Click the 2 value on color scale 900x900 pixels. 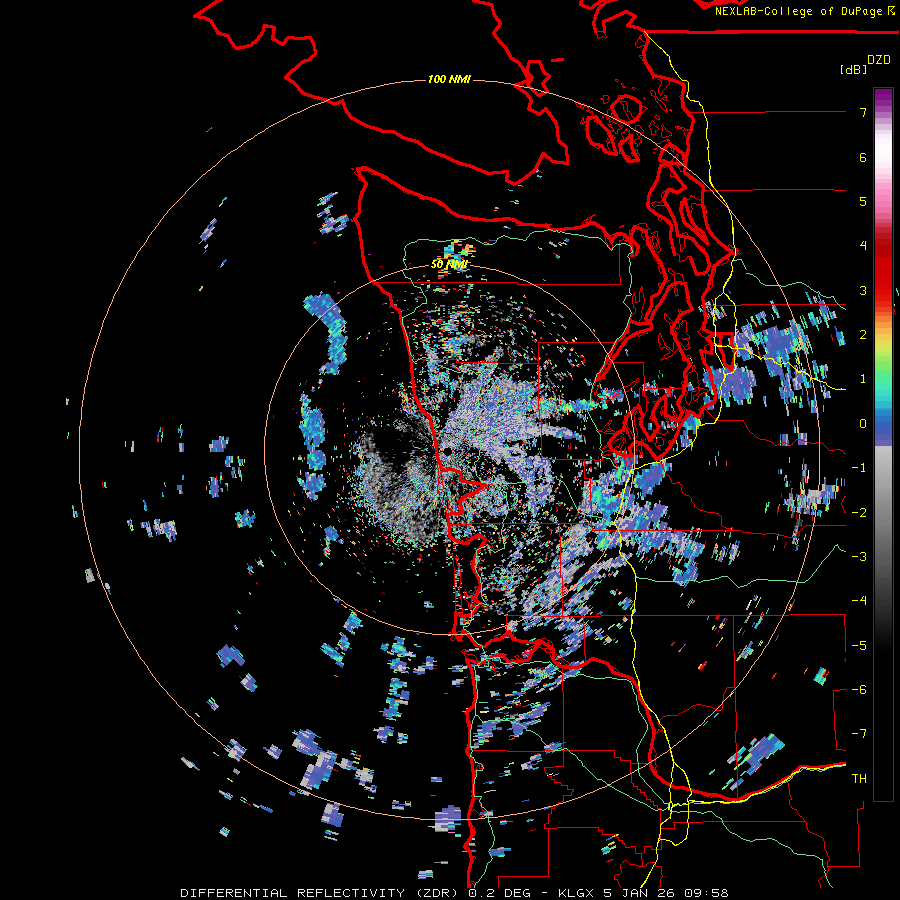point(863,335)
